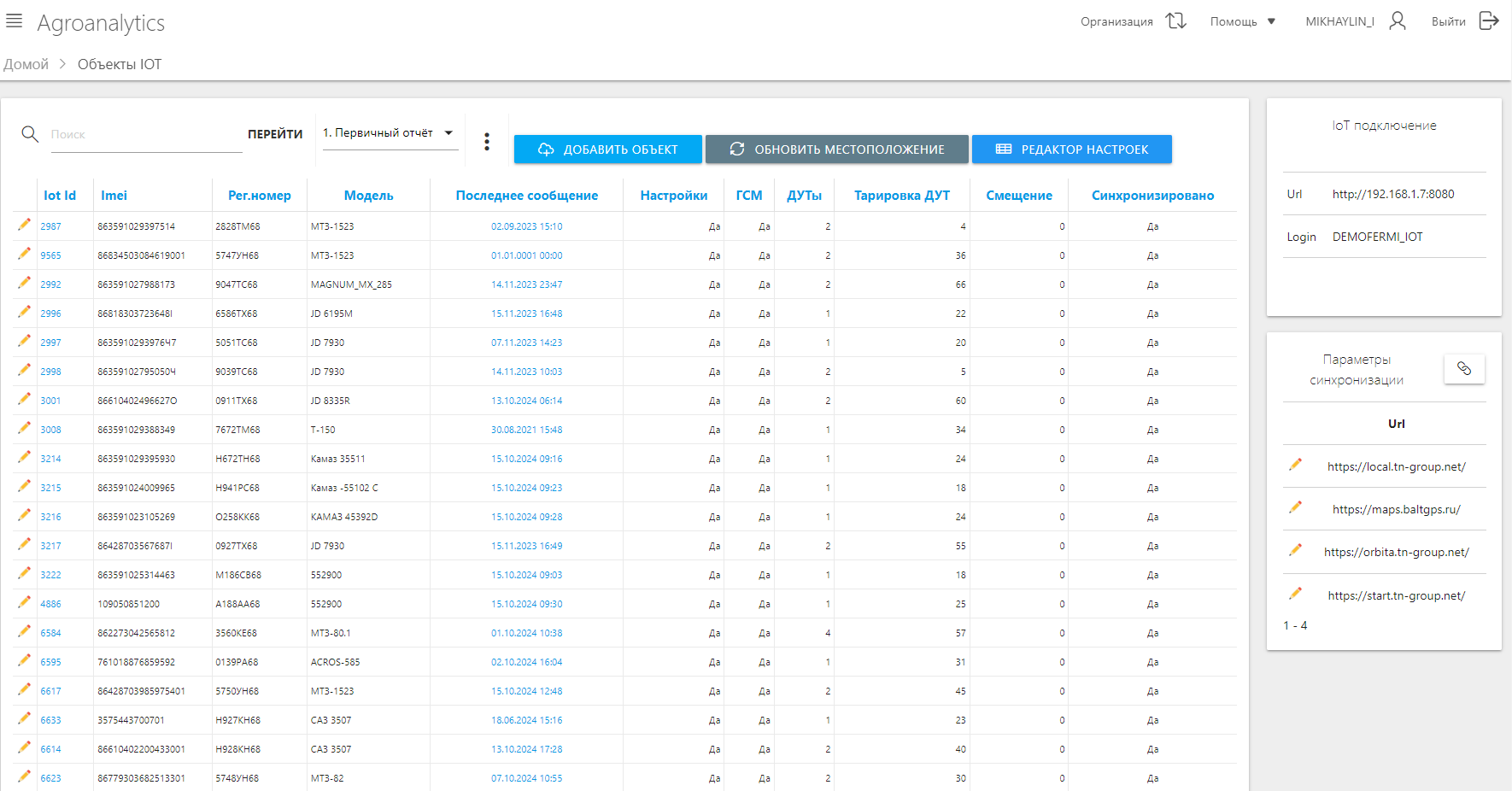The width and height of the screenshot is (1512, 791).
Task: Click the ПЕРЕЙТИ button
Action: click(x=275, y=134)
